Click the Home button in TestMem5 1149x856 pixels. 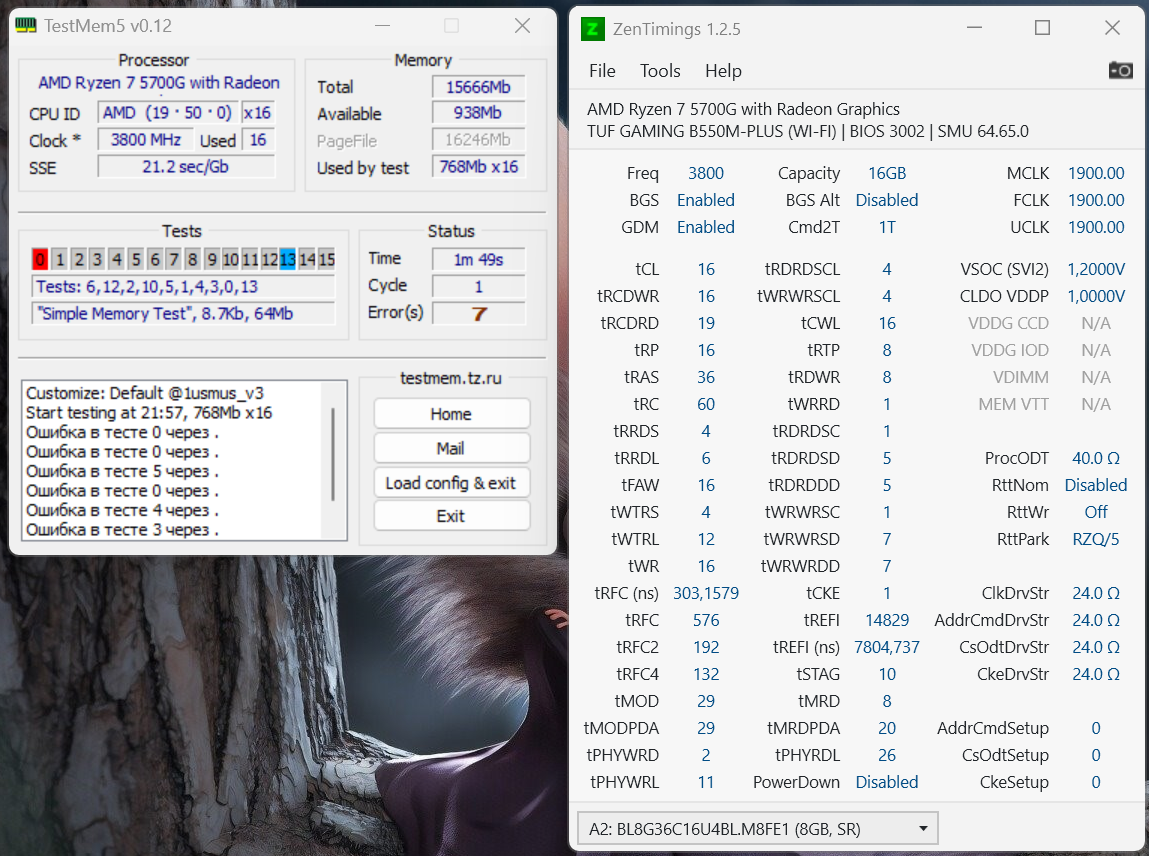tap(451, 414)
